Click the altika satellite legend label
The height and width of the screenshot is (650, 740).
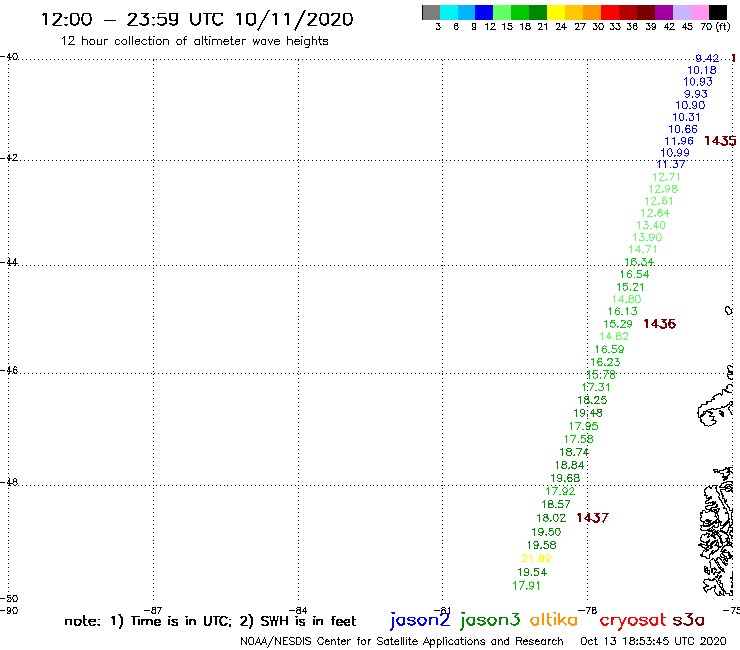(x=554, y=620)
